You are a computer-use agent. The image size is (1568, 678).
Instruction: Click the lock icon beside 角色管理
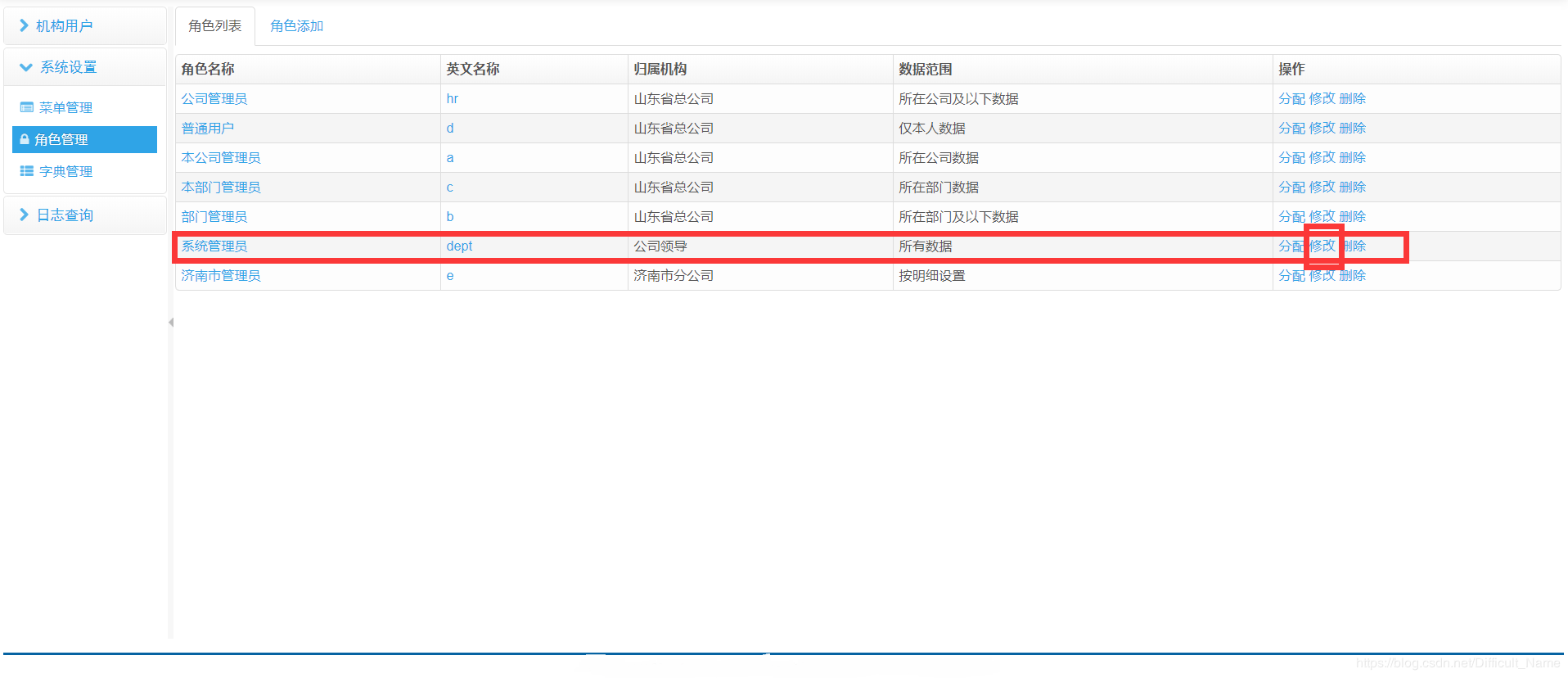[x=25, y=139]
